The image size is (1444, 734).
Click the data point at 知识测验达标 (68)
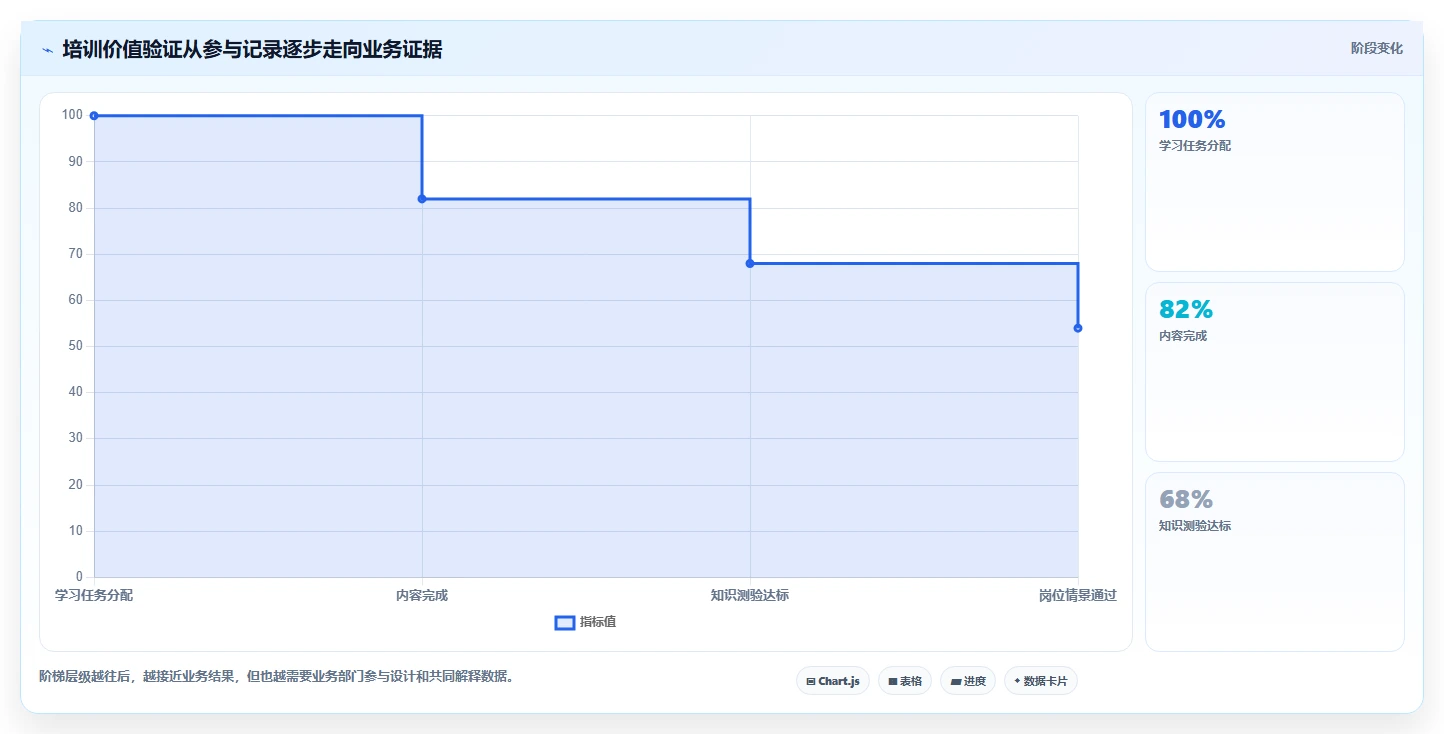[x=750, y=263]
